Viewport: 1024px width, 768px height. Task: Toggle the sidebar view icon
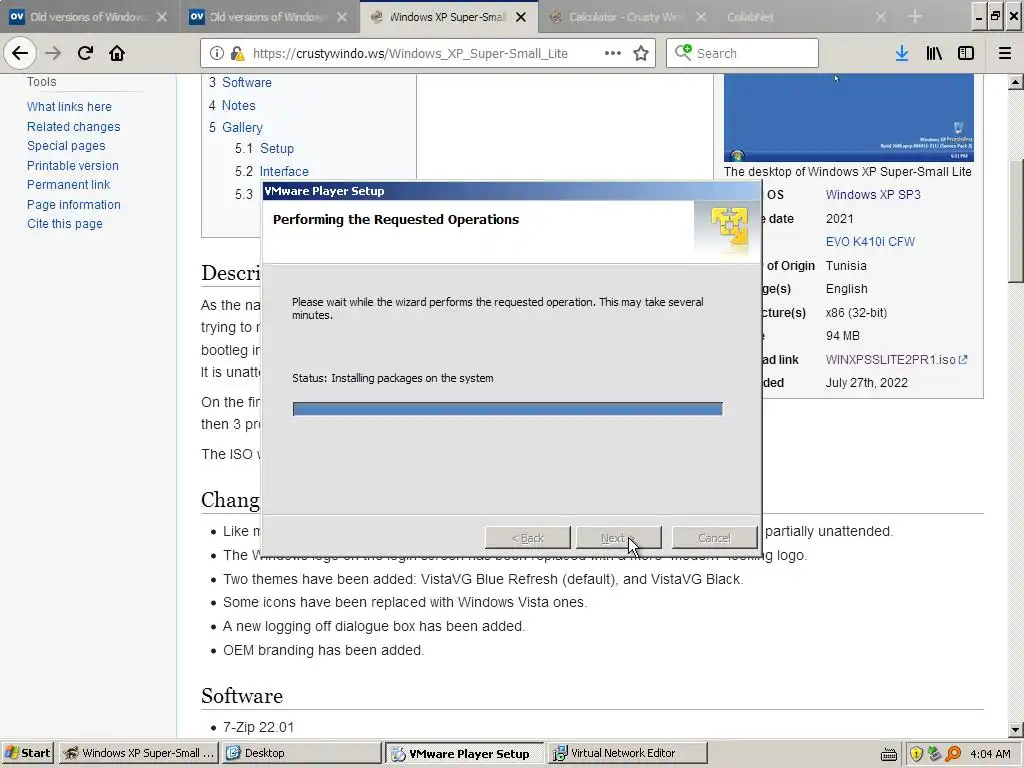coord(966,53)
